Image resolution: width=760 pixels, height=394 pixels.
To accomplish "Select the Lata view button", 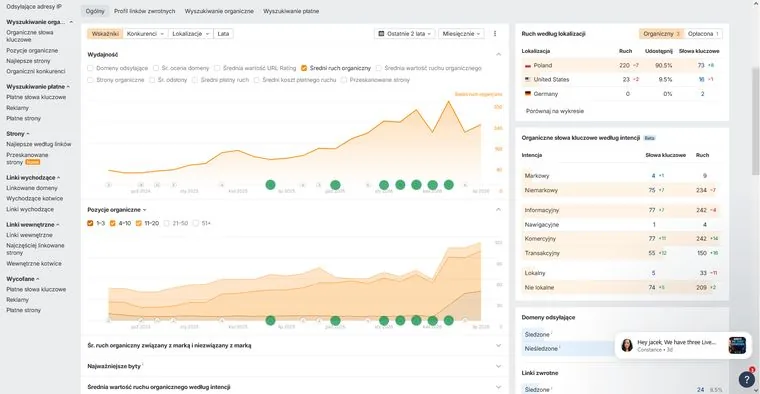I will click(x=223, y=34).
